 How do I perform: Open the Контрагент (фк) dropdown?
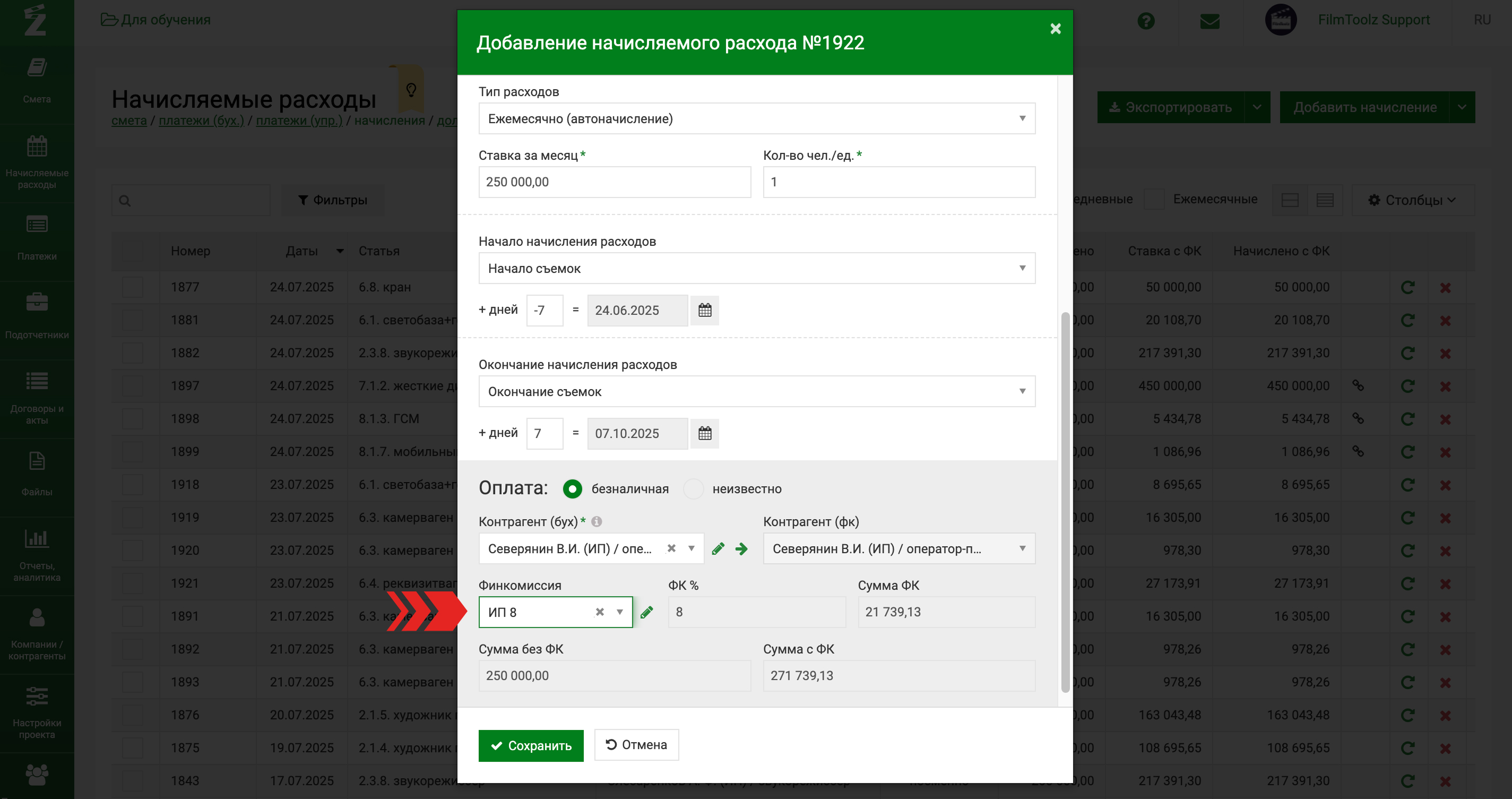click(x=898, y=548)
